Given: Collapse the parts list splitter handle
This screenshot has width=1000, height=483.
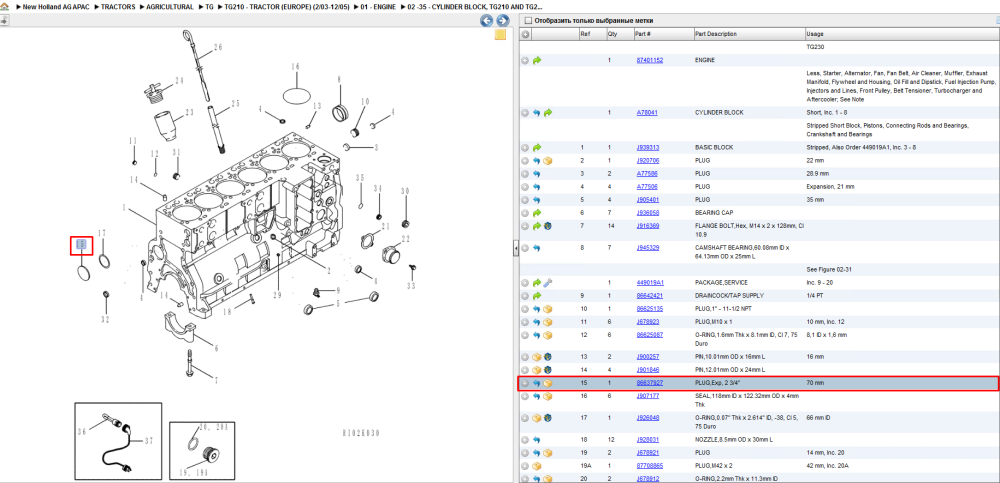Looking at the screenshot, I should pos(516,249).
